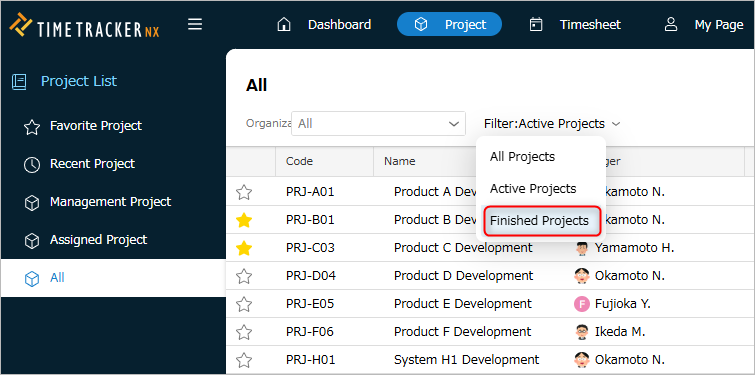Screen dimensions: 755x375
Task: Choose All Projects in filter menu
Action: point(522,156)
